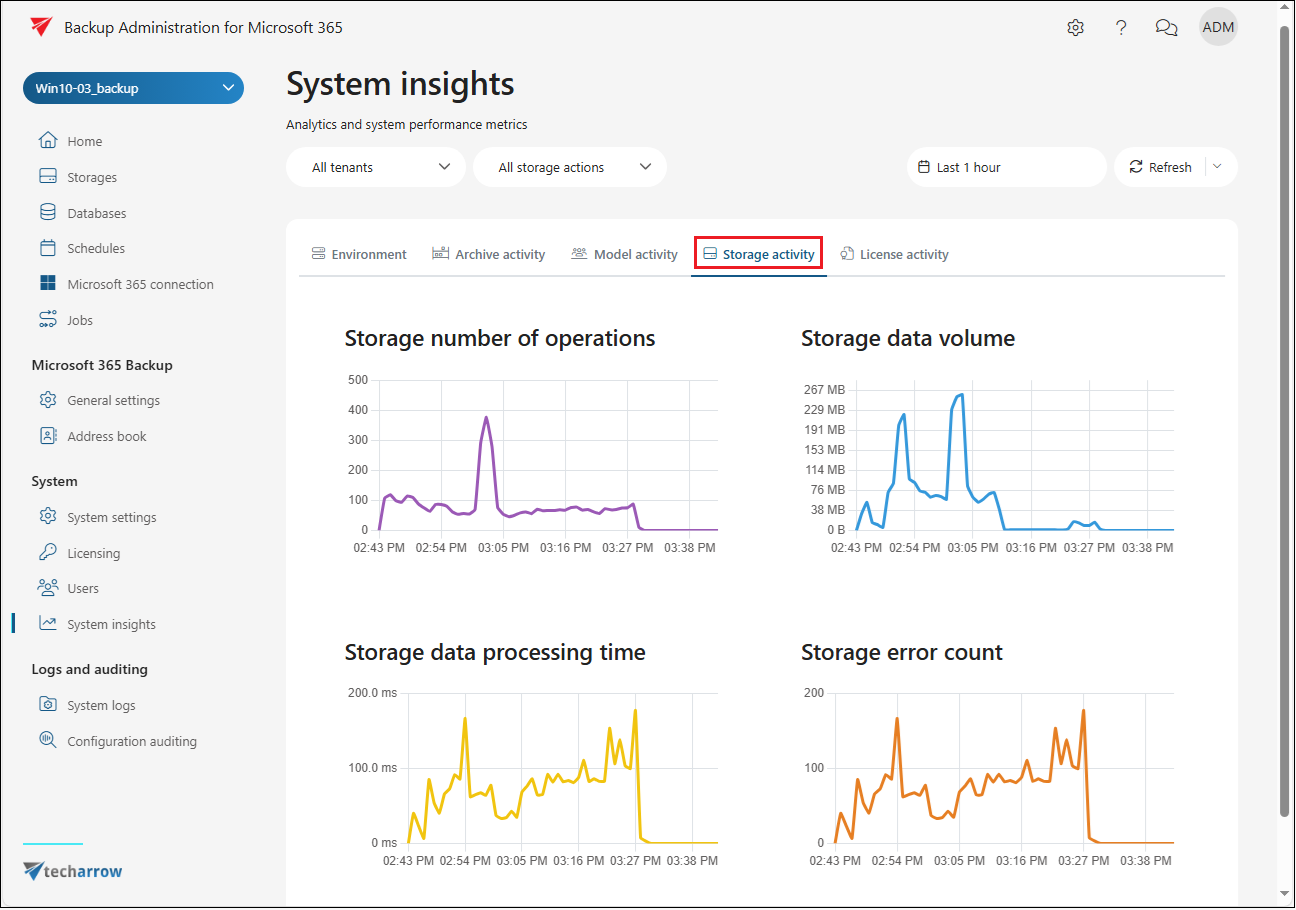Open Microsoft 365 connection page
The width and height of the screenshot is (1296, 910).
point(140,284)
